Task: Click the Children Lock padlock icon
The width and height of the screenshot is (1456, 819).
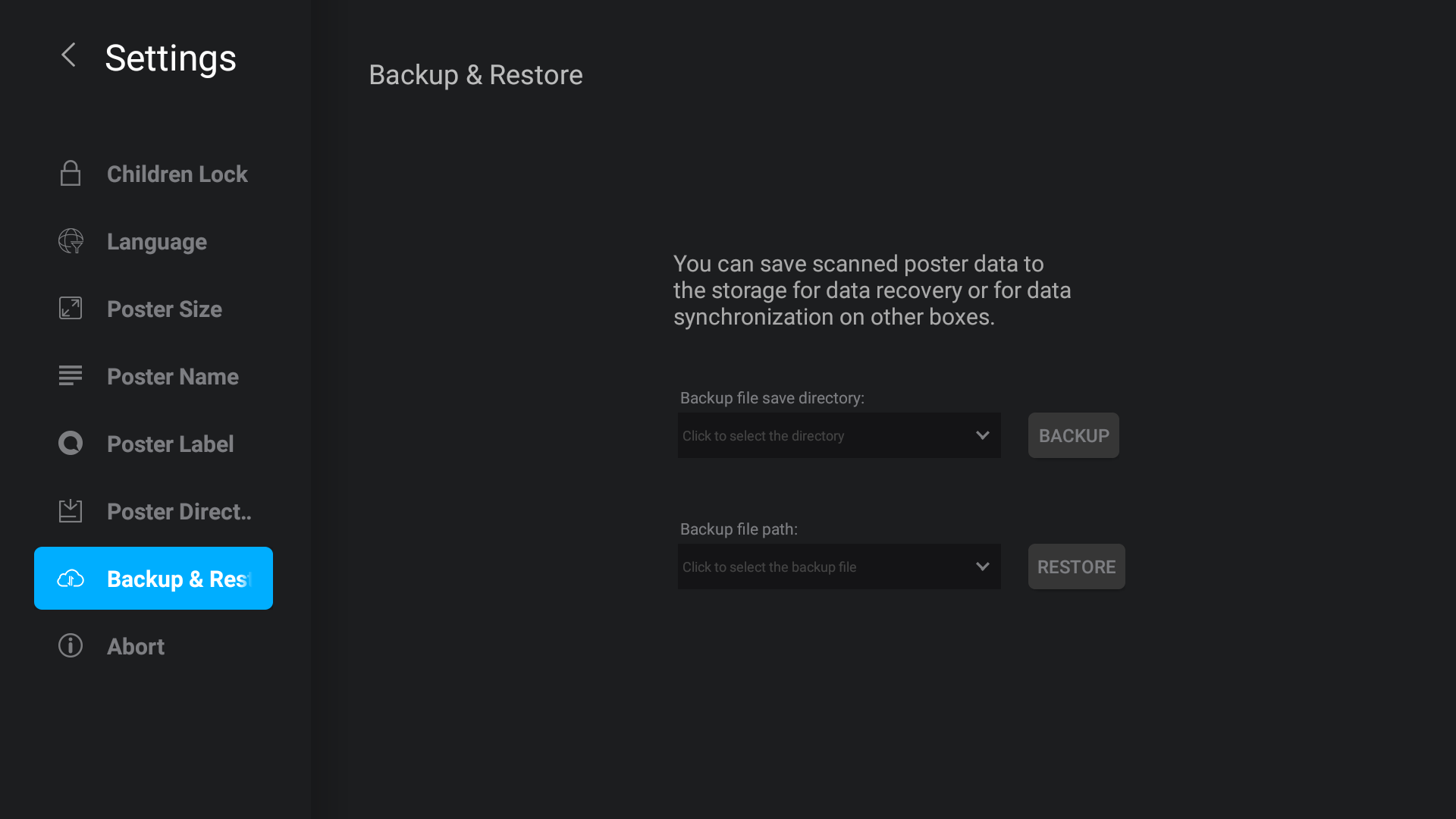Action: 71,173
